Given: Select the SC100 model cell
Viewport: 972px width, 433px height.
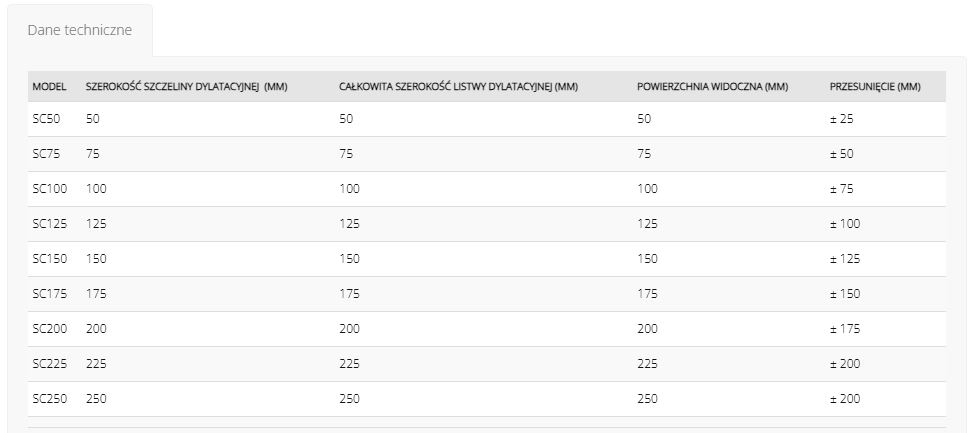Looking at the screenshot, I should 50,189.
